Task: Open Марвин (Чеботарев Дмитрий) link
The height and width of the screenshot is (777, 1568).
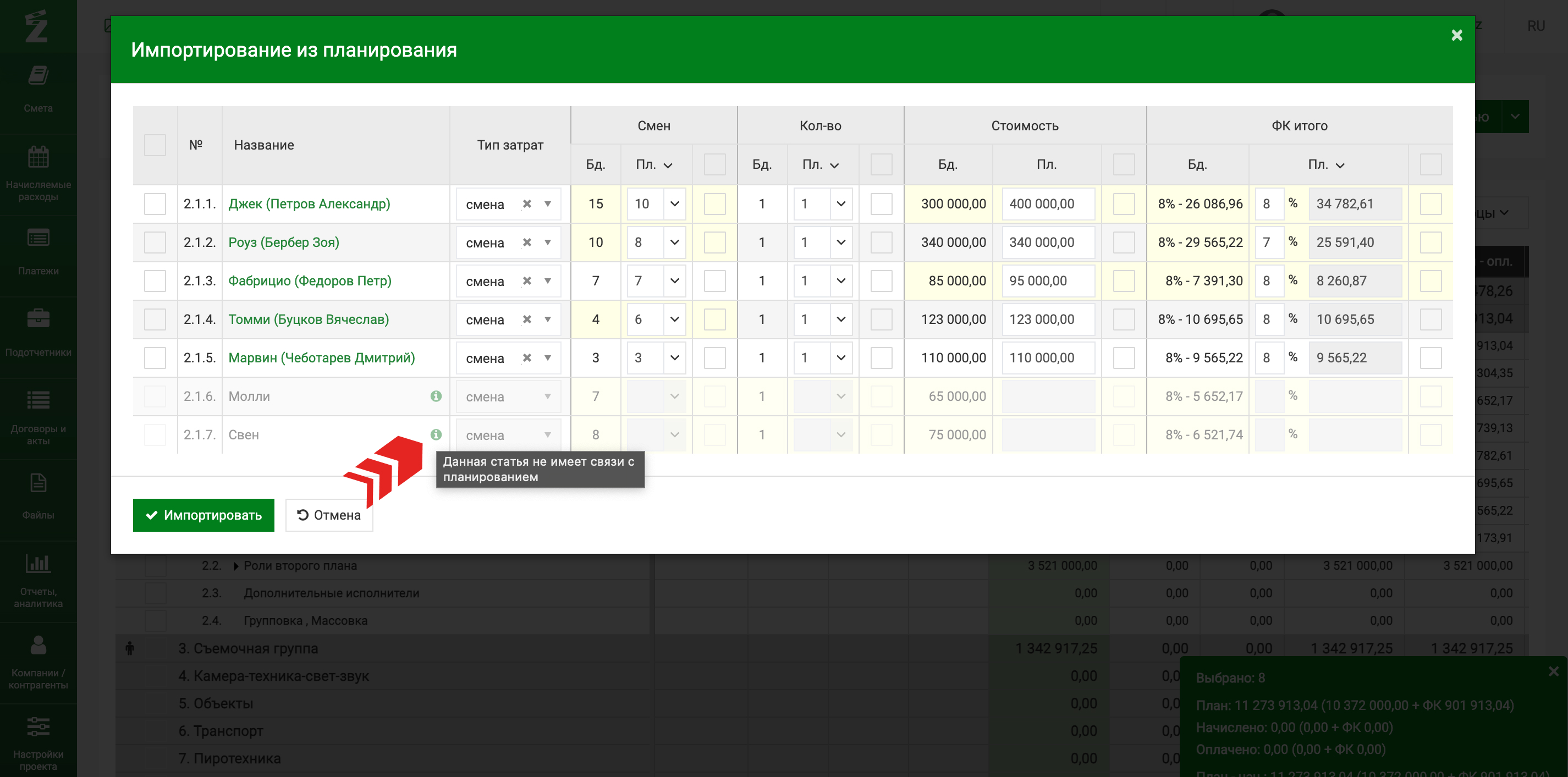Action: click(321, 358)
